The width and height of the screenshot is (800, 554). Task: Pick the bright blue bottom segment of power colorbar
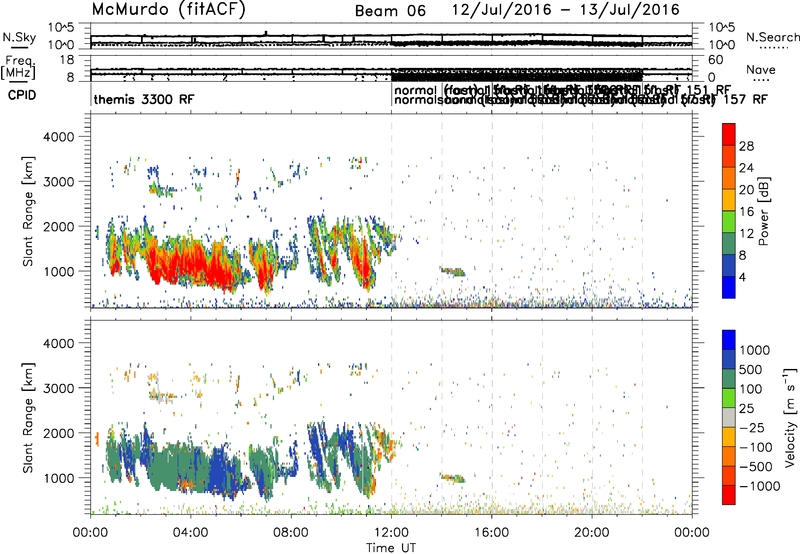(729, 288)
